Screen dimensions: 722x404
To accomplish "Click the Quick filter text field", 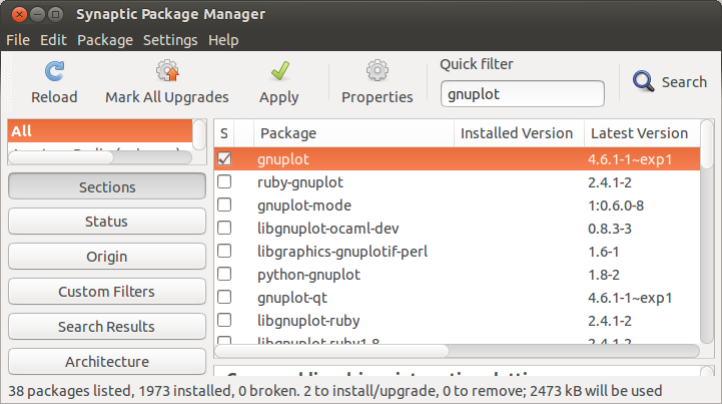I will [x=522, y=94].
